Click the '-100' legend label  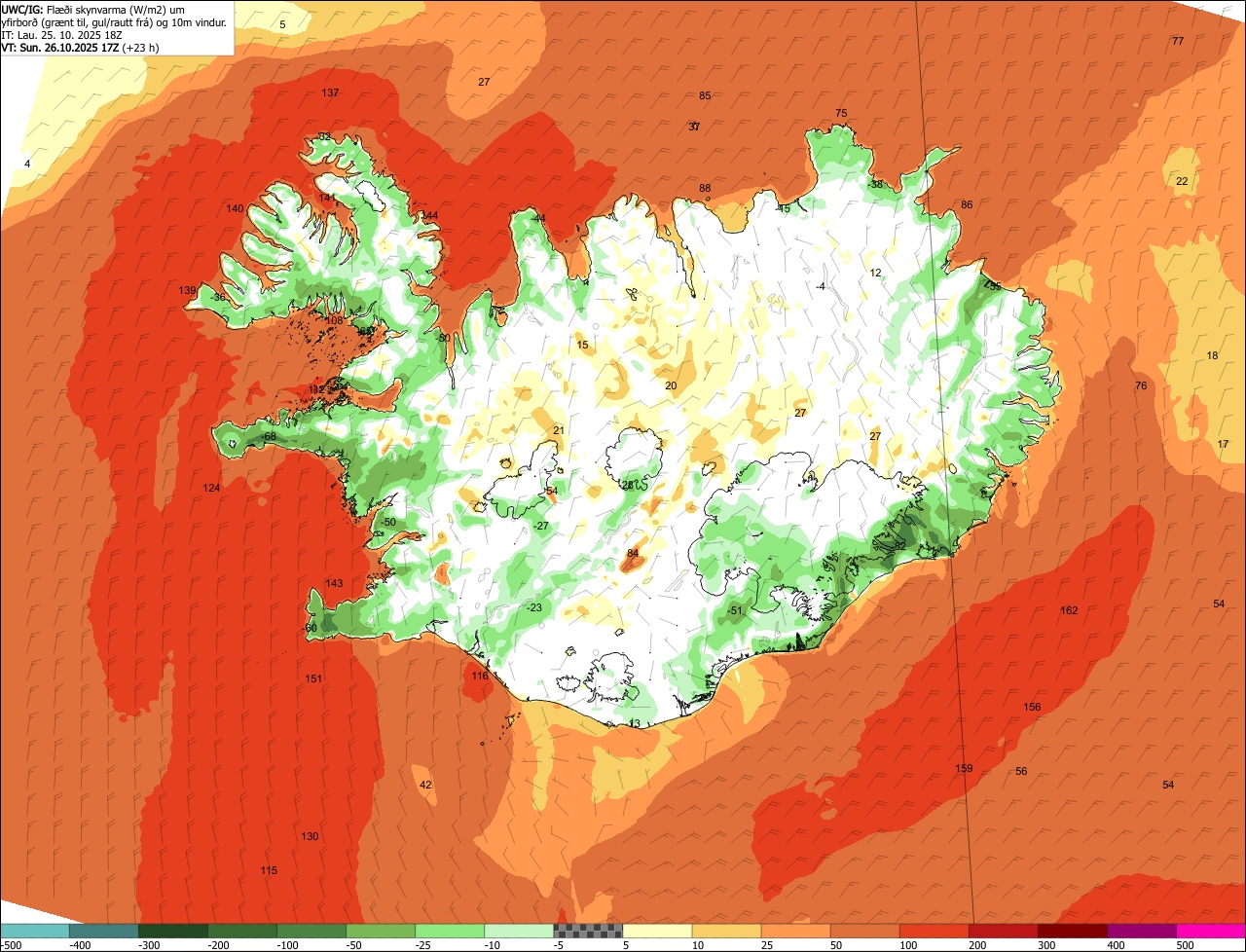(x=289, y=944)
